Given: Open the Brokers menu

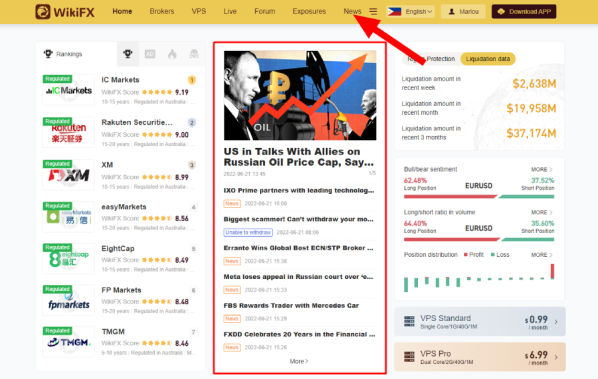Looking at the screenshot, I should coord(162,11).
